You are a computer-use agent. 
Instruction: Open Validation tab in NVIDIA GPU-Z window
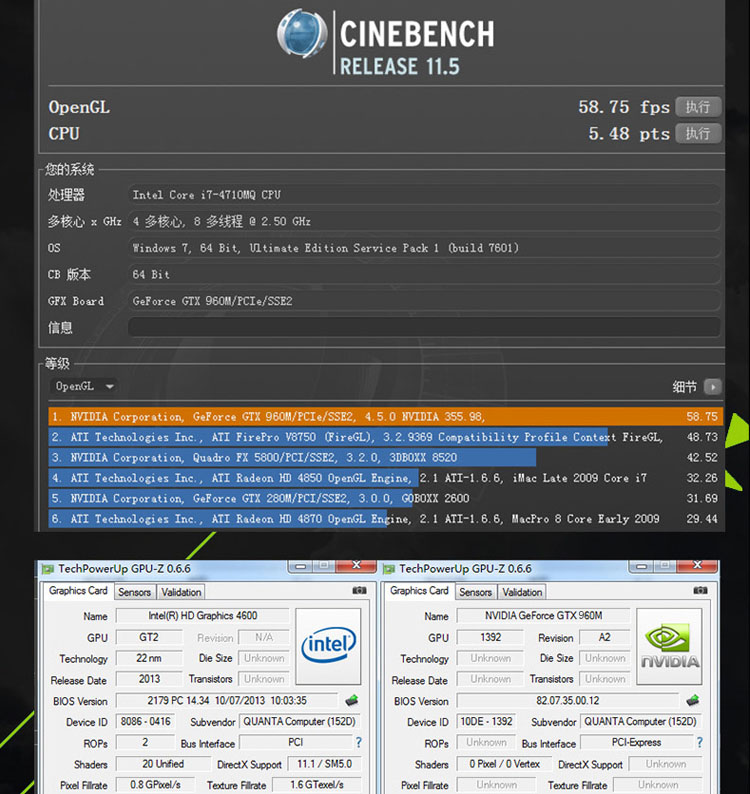pos(522,592)
